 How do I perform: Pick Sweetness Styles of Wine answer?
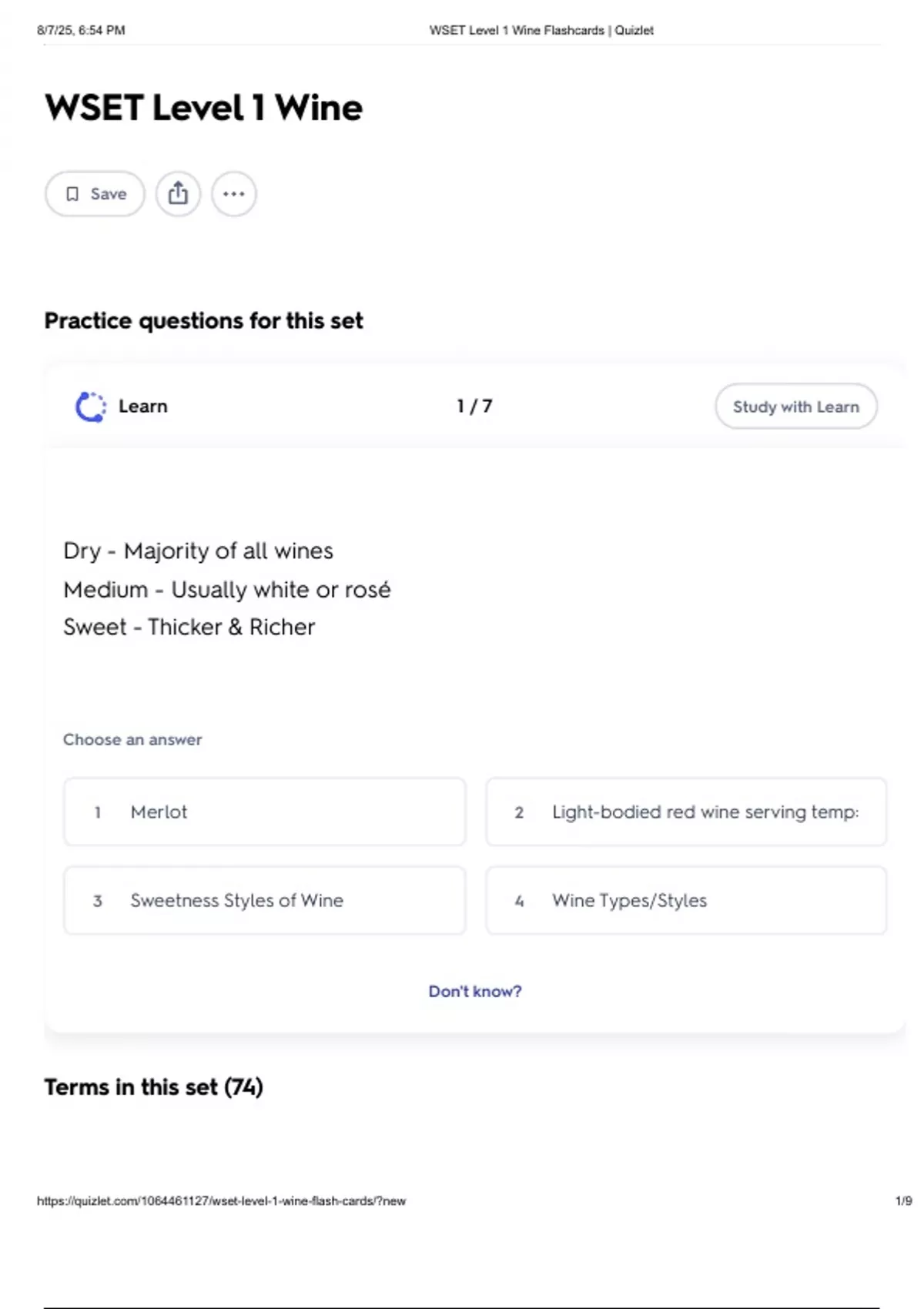(264, 901)
